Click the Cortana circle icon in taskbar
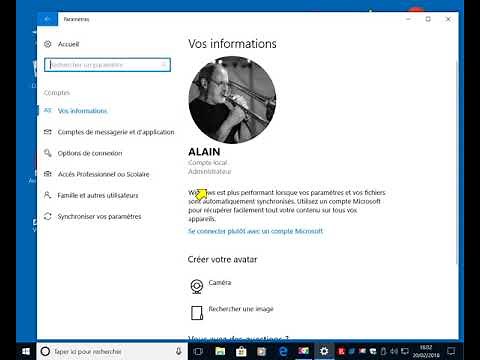Screen dimensions: 480x360 (45, 351)
